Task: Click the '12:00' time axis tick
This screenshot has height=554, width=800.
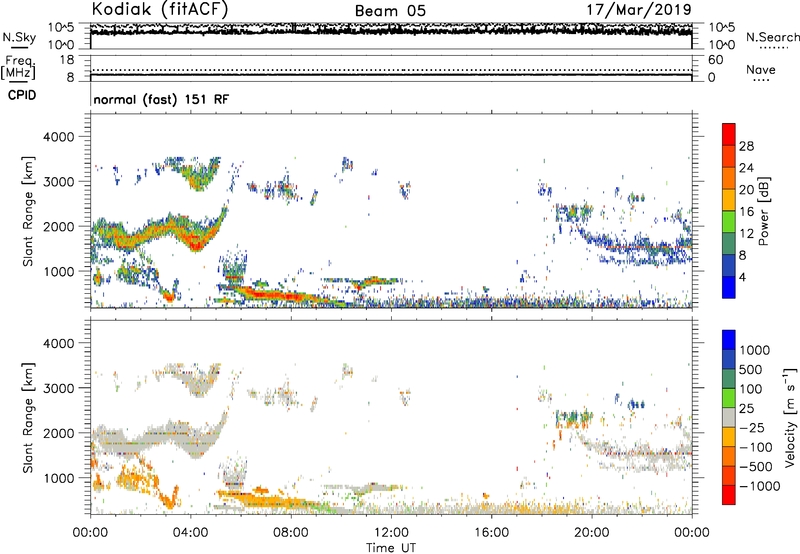Action: click(391, 533)
